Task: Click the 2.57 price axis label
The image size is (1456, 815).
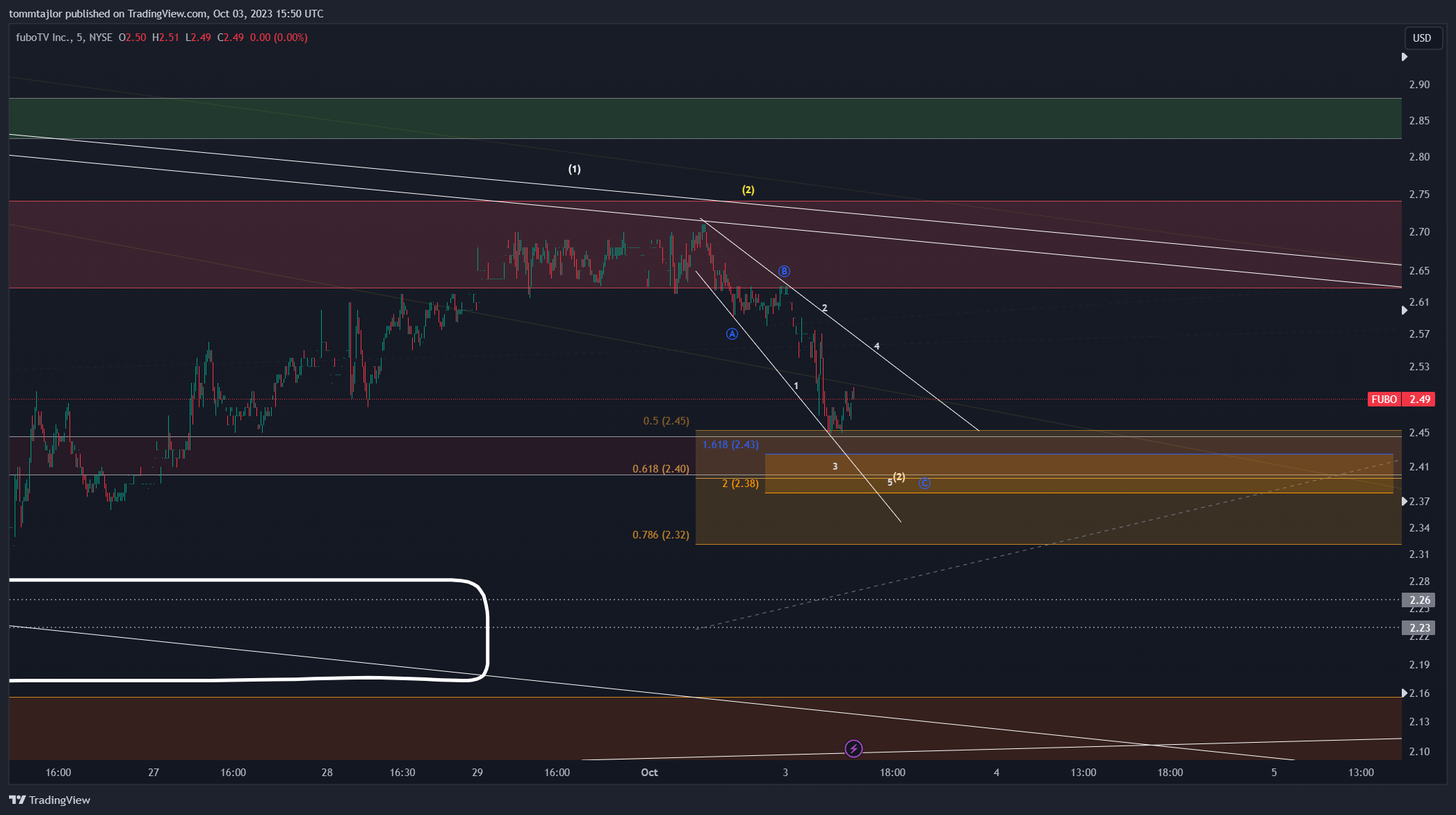Action: (x=1419, y=334)
